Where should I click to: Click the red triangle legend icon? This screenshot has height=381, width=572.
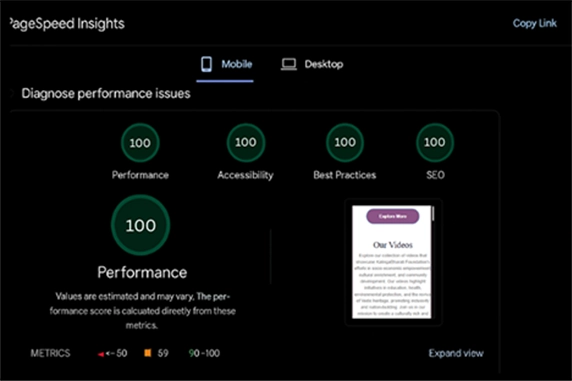101,354
